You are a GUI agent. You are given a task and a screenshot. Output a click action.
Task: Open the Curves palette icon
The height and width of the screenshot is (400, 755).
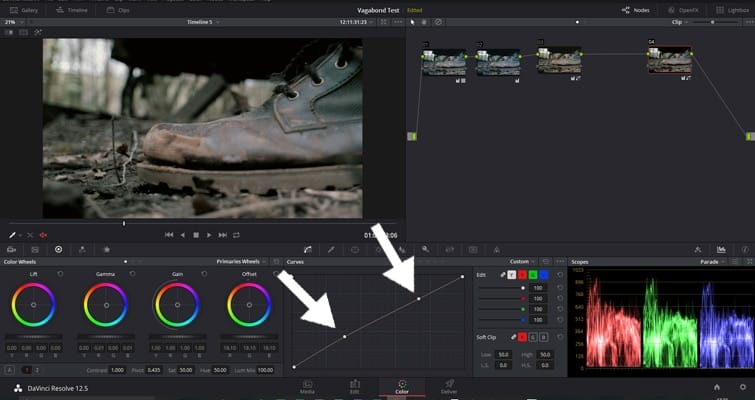point(309,249)
